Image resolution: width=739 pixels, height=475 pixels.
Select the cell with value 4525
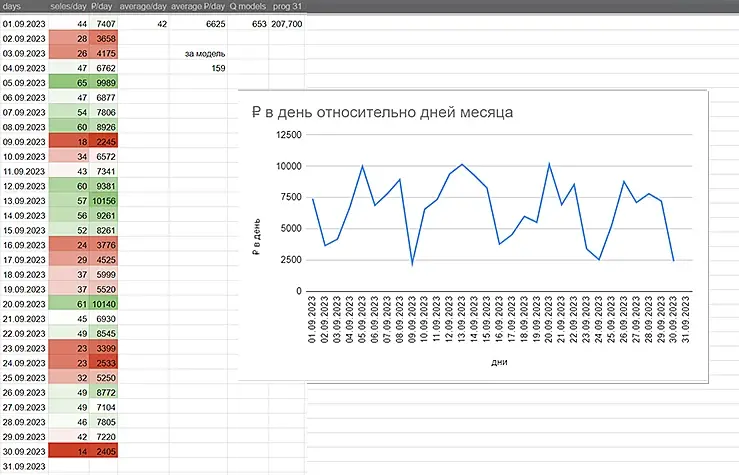click(x=104, y=260)
